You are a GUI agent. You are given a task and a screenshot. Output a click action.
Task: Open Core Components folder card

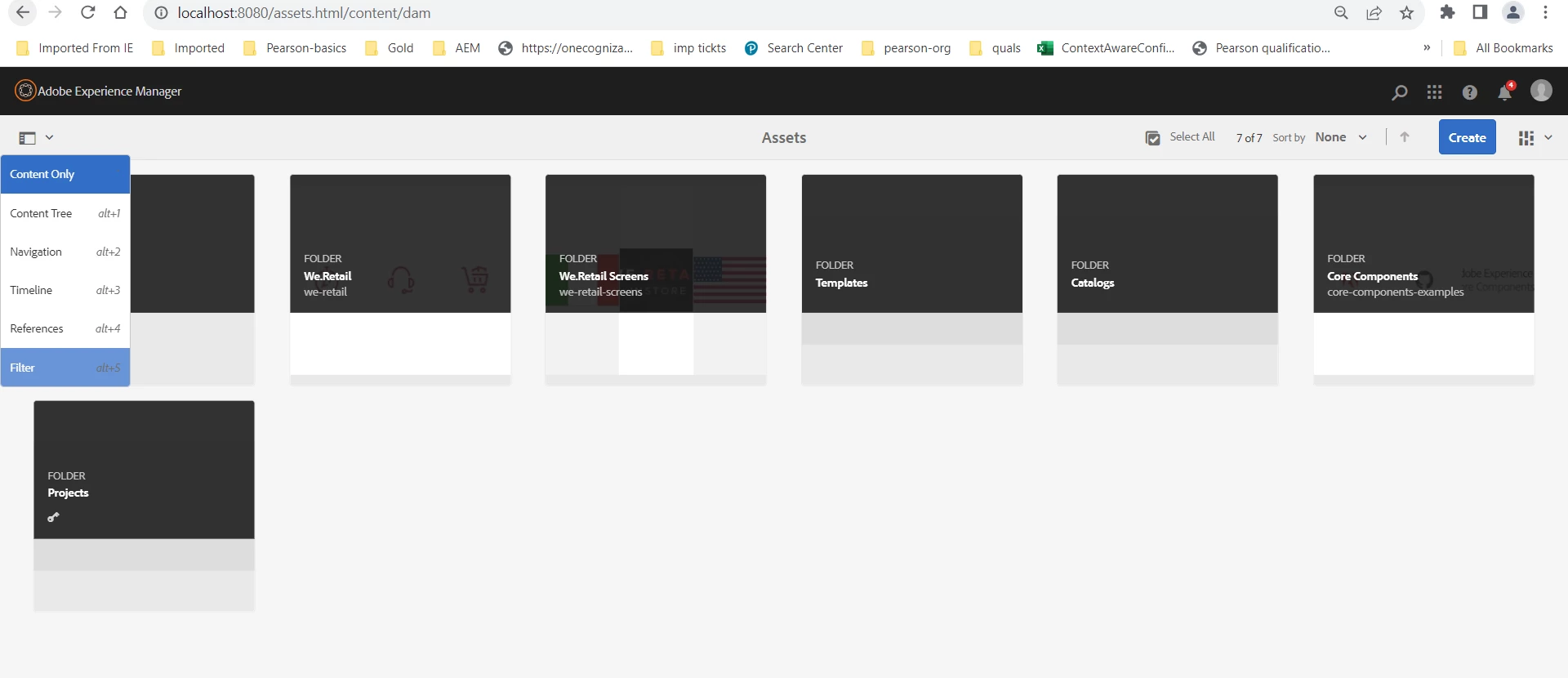pos(1424,279)
